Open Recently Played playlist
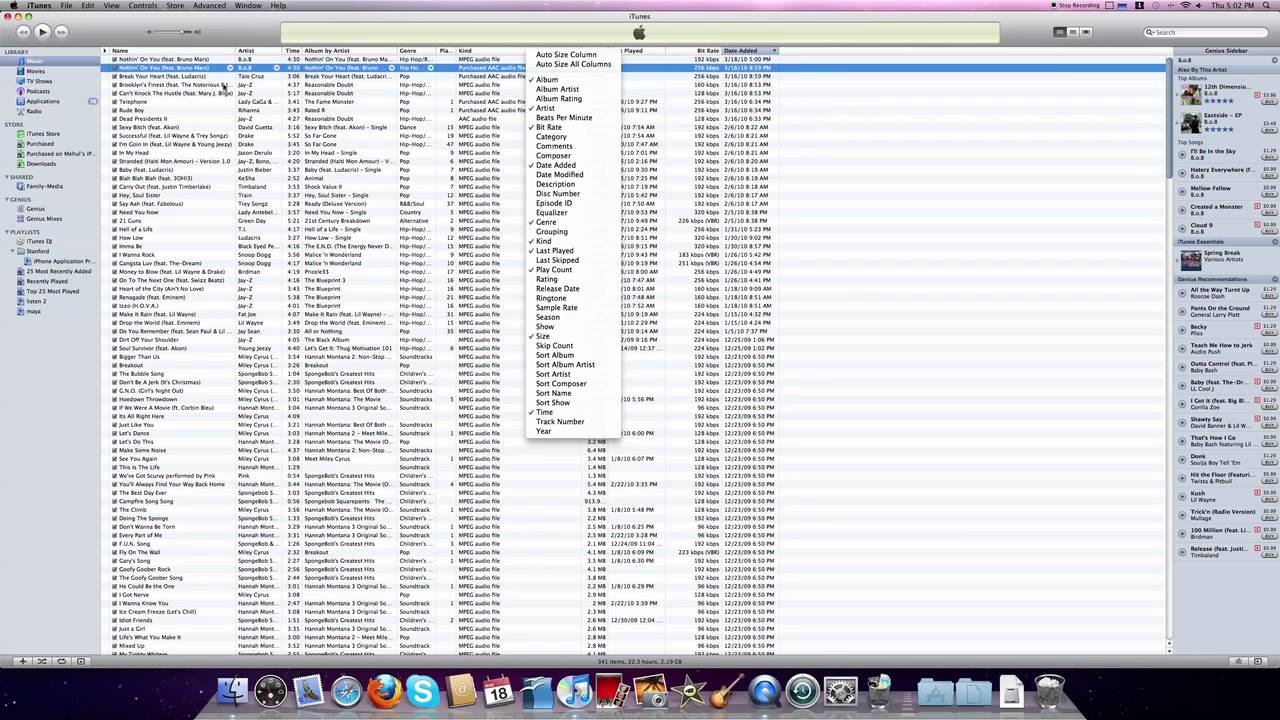Screen dimensions: 1280x720 tap(47, 281)
